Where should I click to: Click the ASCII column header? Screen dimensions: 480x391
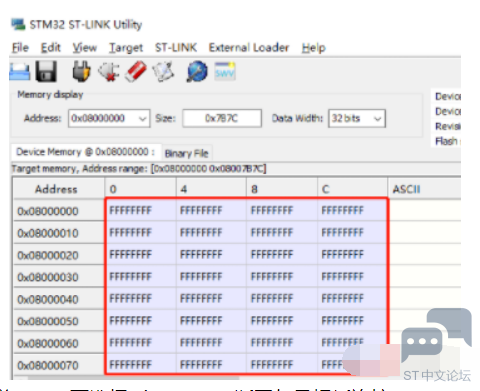pos(425,189)
